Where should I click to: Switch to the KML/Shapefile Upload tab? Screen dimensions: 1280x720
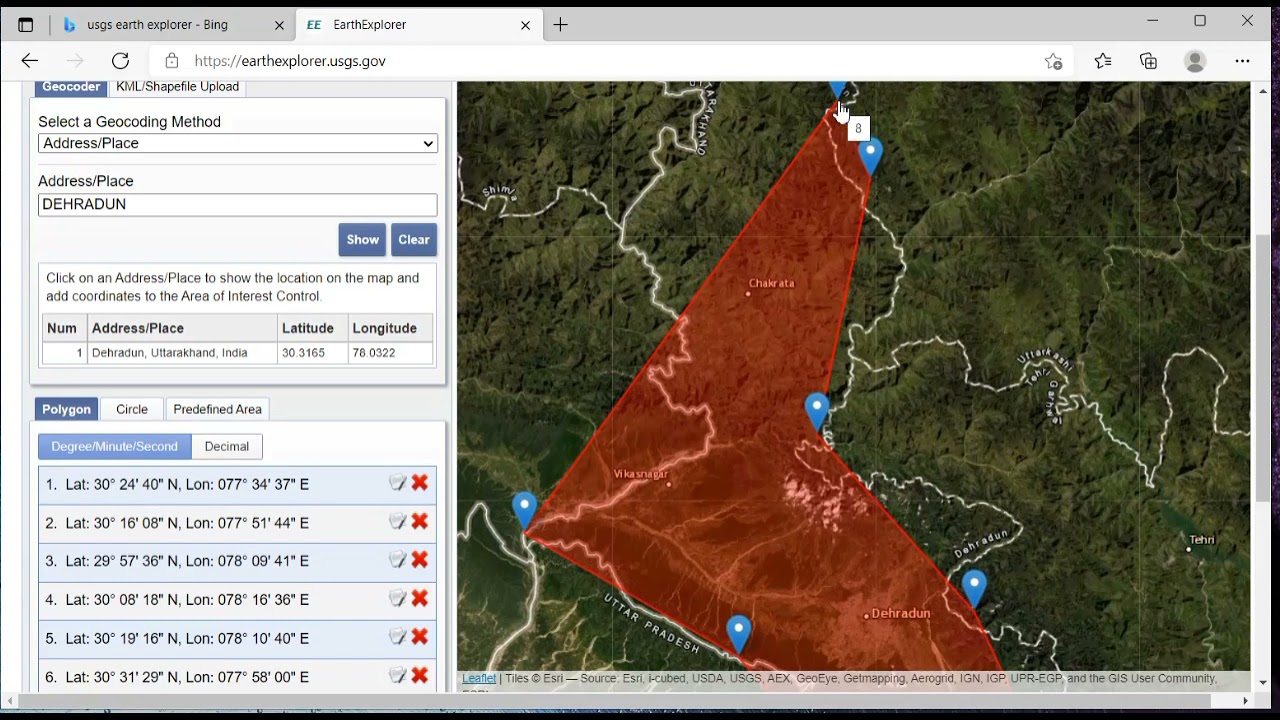click(x=177, y=87)
